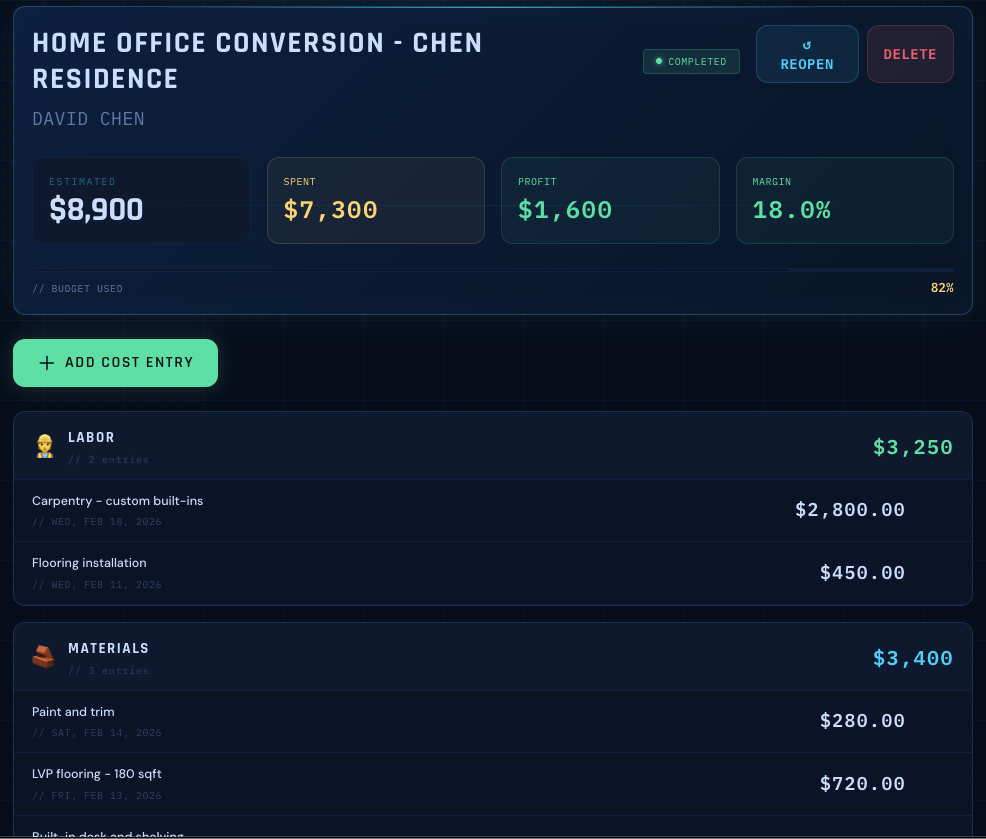The width and height of the screenshot is (986, 839).
Task: Click the MARGIN 18.0% card
Action: (x=845, y=200)
